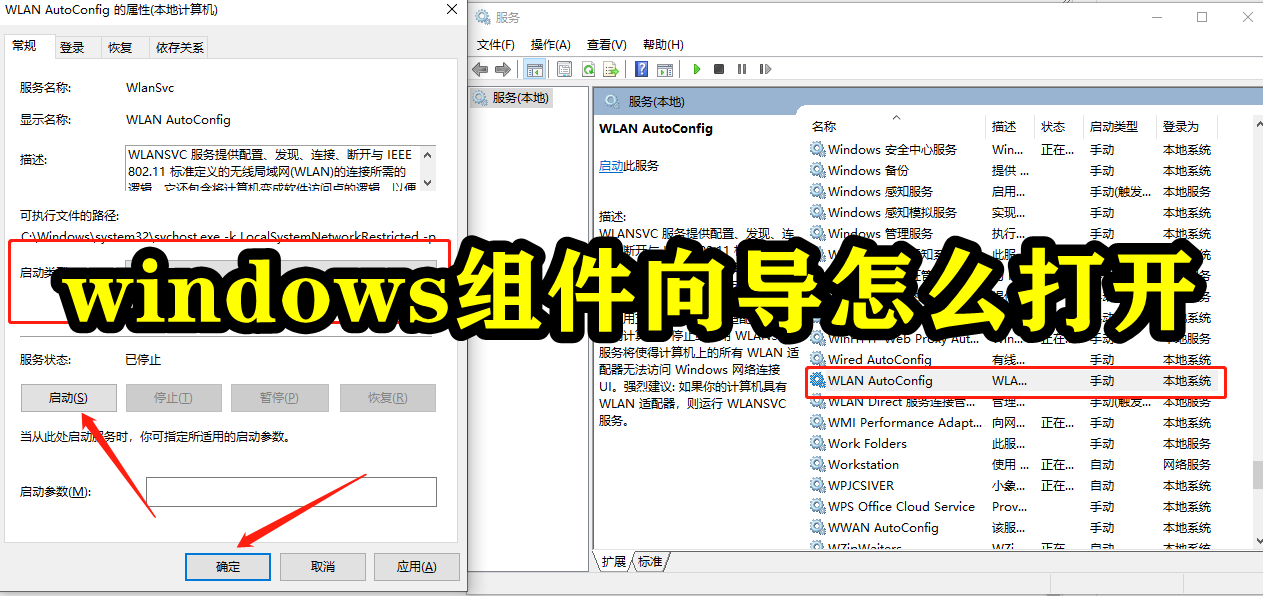Viewport: 1263px width, 596px height.
Task: Click gear icon of Wired AutoConfig row
Action: click(x=818, y=359)
